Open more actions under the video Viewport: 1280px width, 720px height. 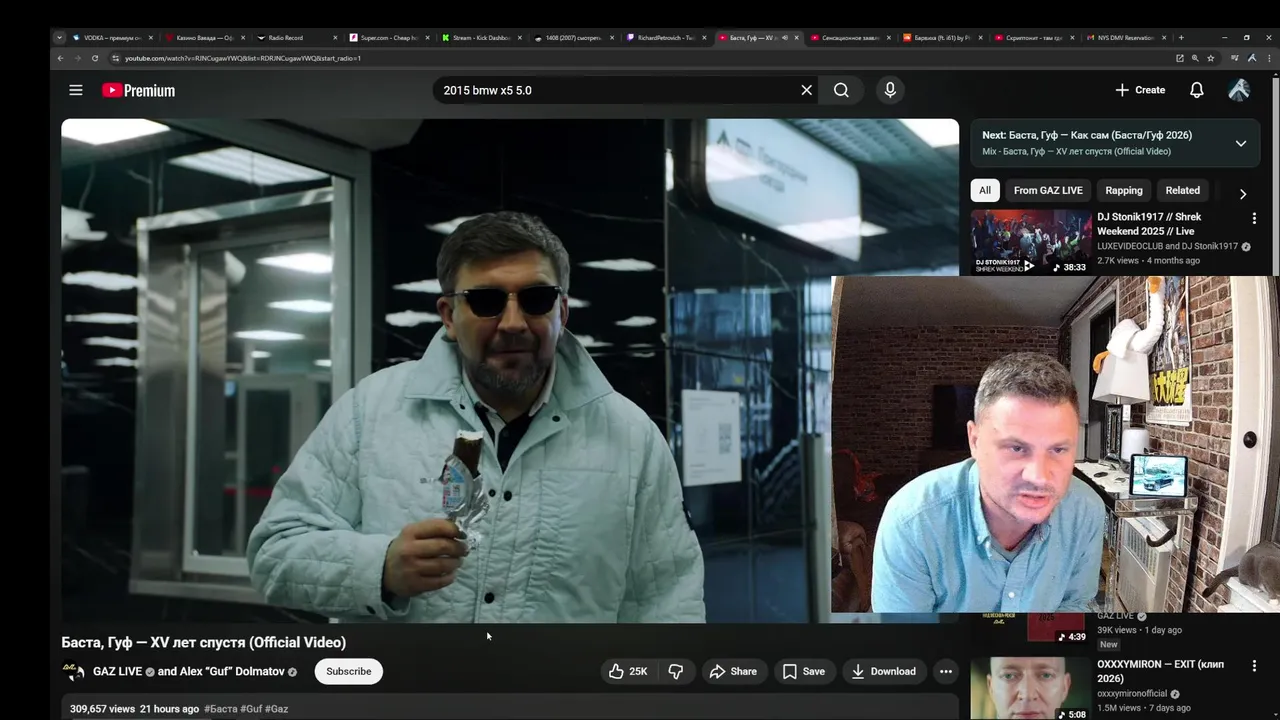click(945, 671)
